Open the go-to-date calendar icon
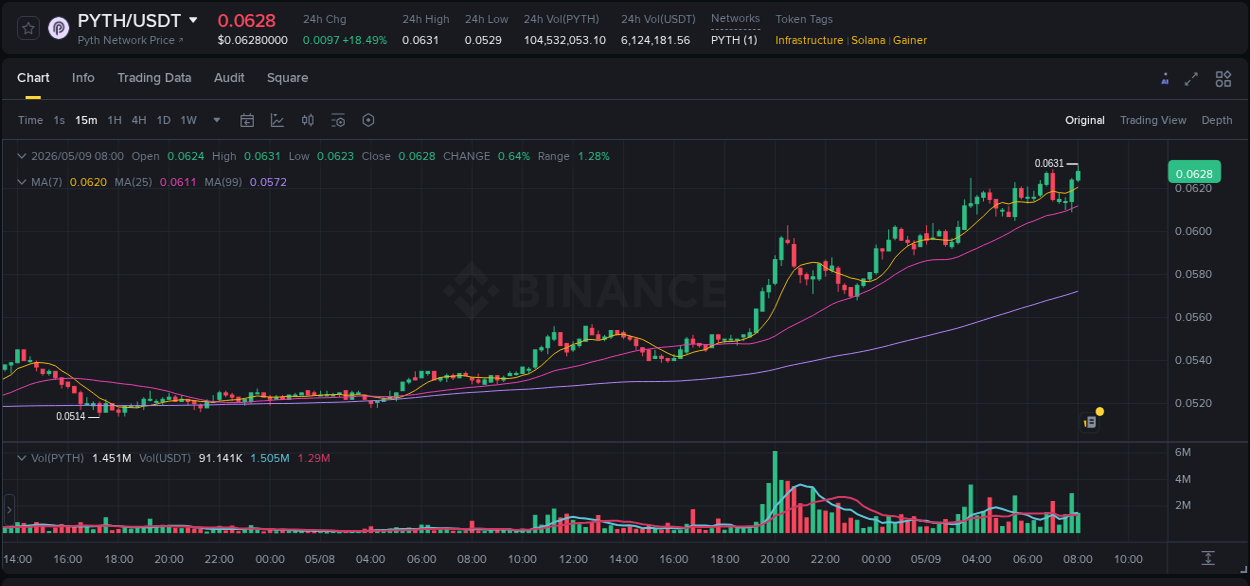Image resolution: width=1250 pixels, height=586 pixels. (247, 120)
